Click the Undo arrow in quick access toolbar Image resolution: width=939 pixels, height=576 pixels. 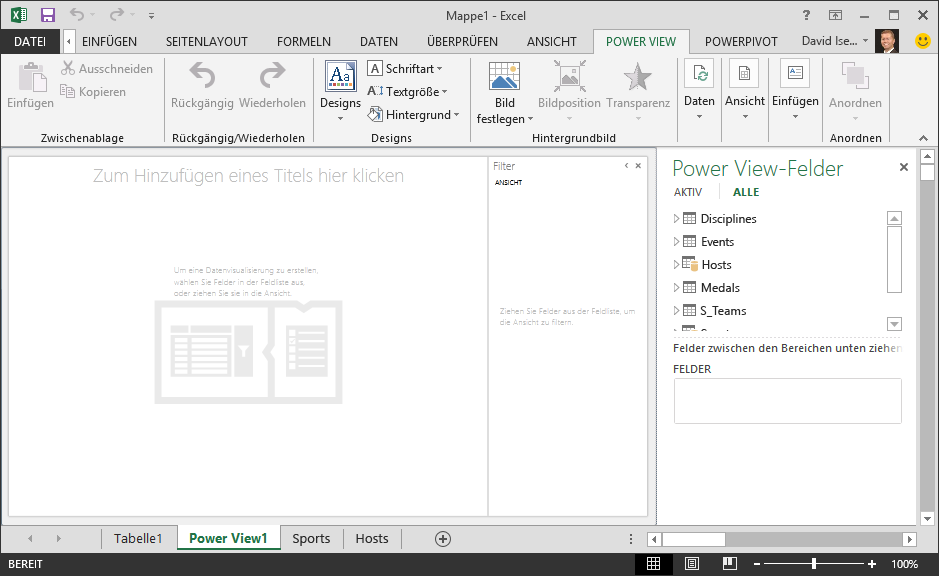click(77, 14)
